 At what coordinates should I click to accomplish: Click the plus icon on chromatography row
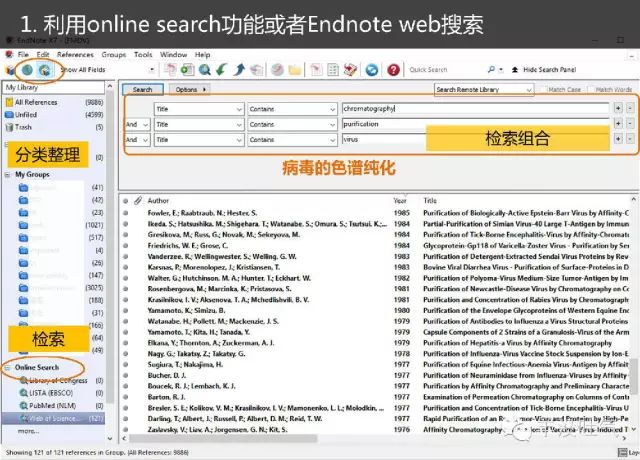(618, 108)
